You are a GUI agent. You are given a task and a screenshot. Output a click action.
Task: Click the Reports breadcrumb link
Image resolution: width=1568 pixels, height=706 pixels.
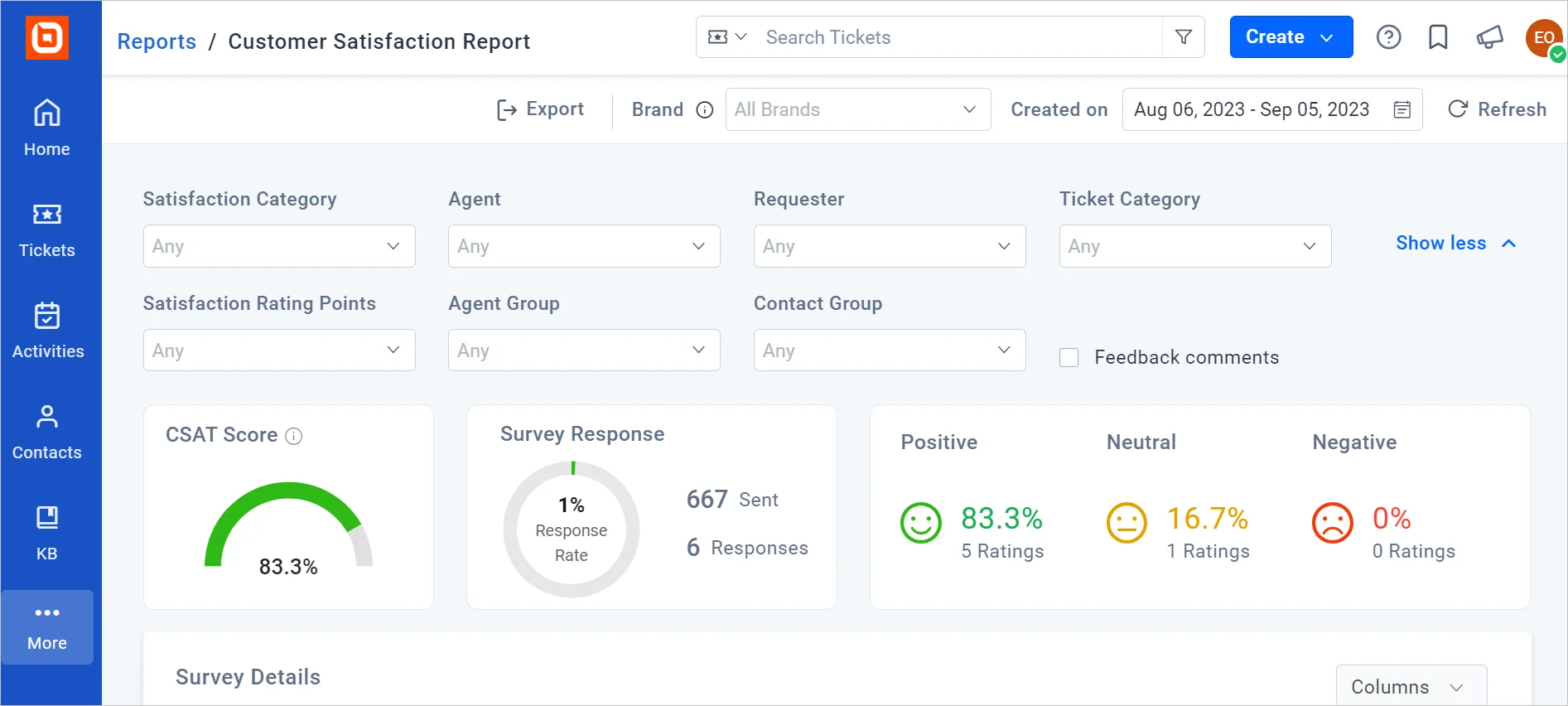[157, 41]
